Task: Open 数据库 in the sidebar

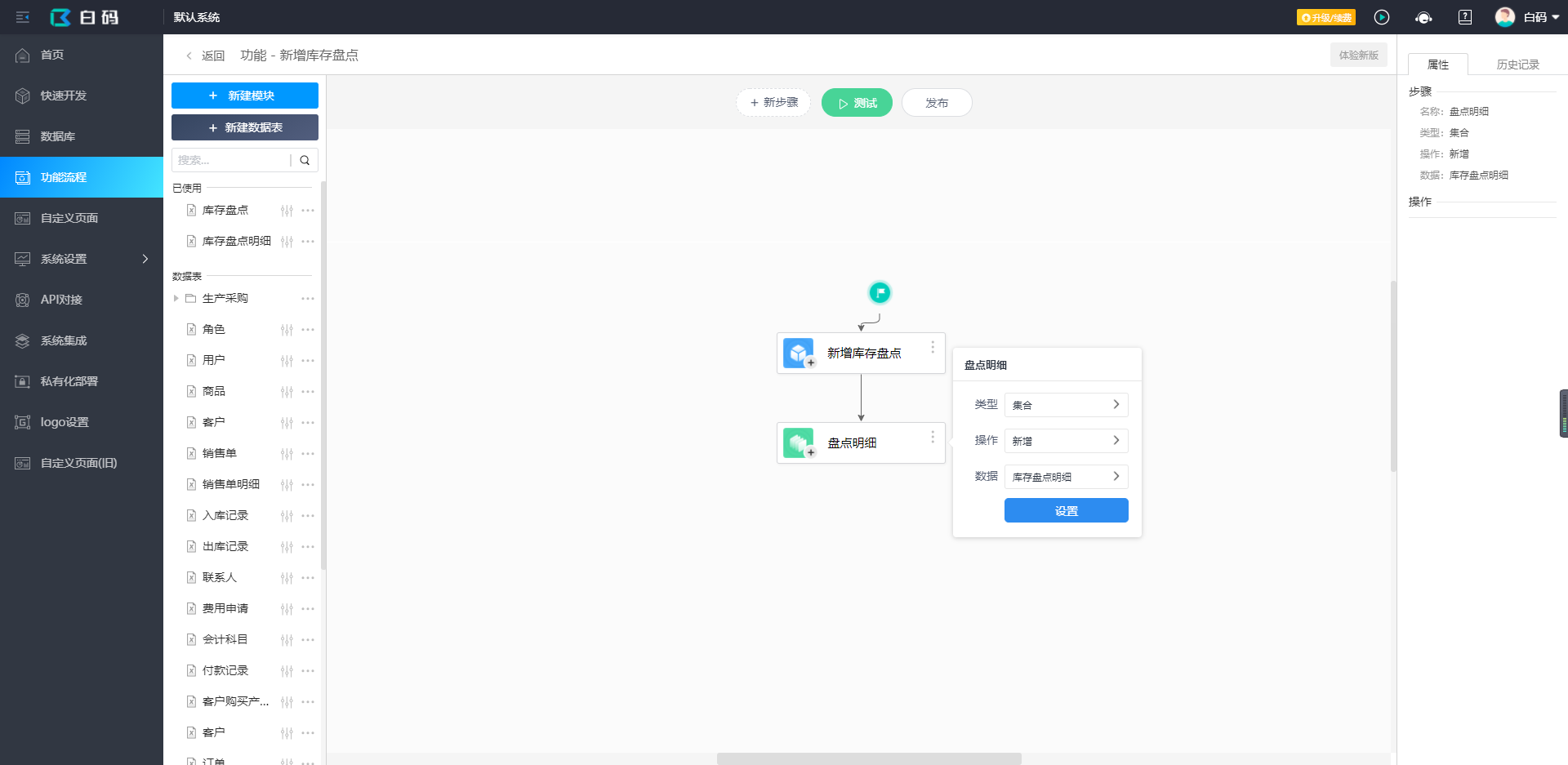Action: coord(82,136)
